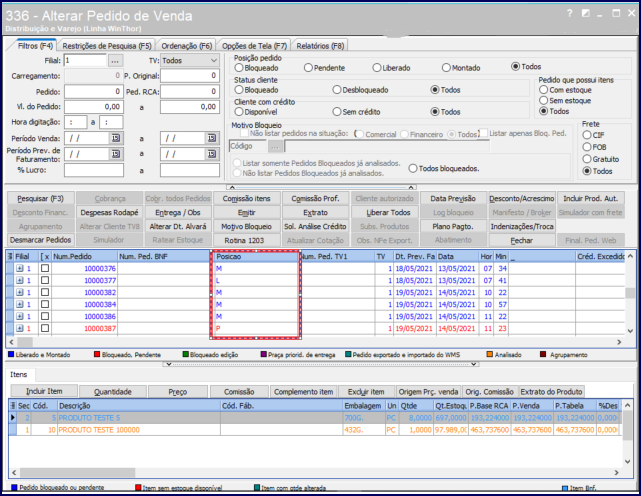Expand order row 10000376
This screenshot has height=496, width=641.
(x=20, y=269)
